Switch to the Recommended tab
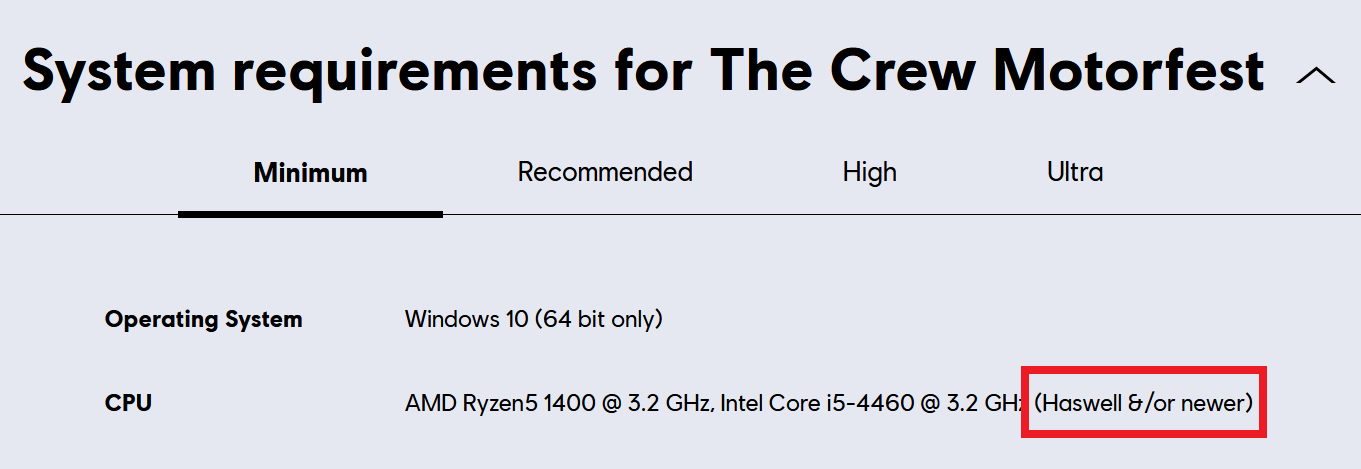 tap(605, 172)
